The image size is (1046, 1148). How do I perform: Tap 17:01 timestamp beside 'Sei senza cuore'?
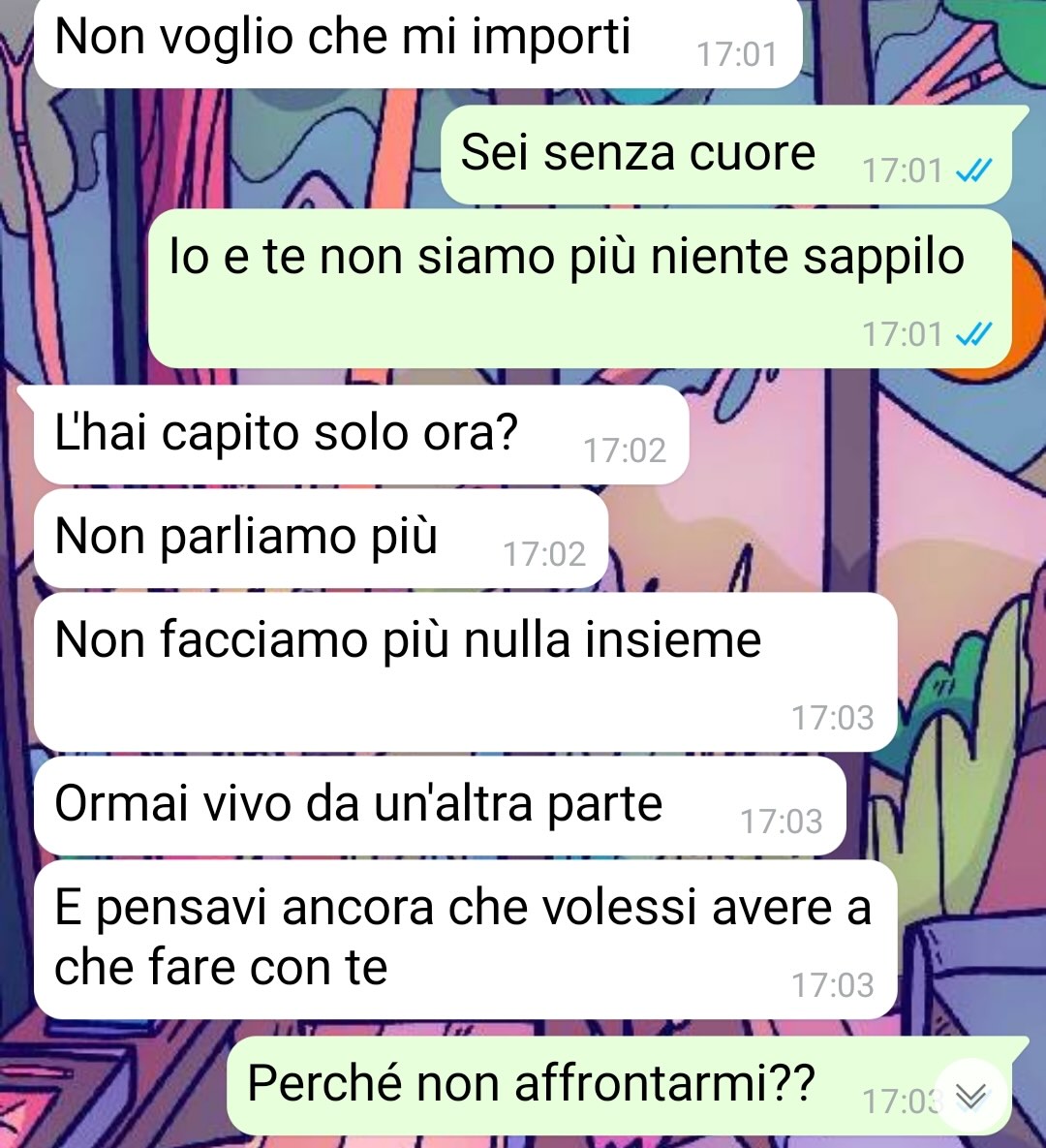(x=903, y=171)
